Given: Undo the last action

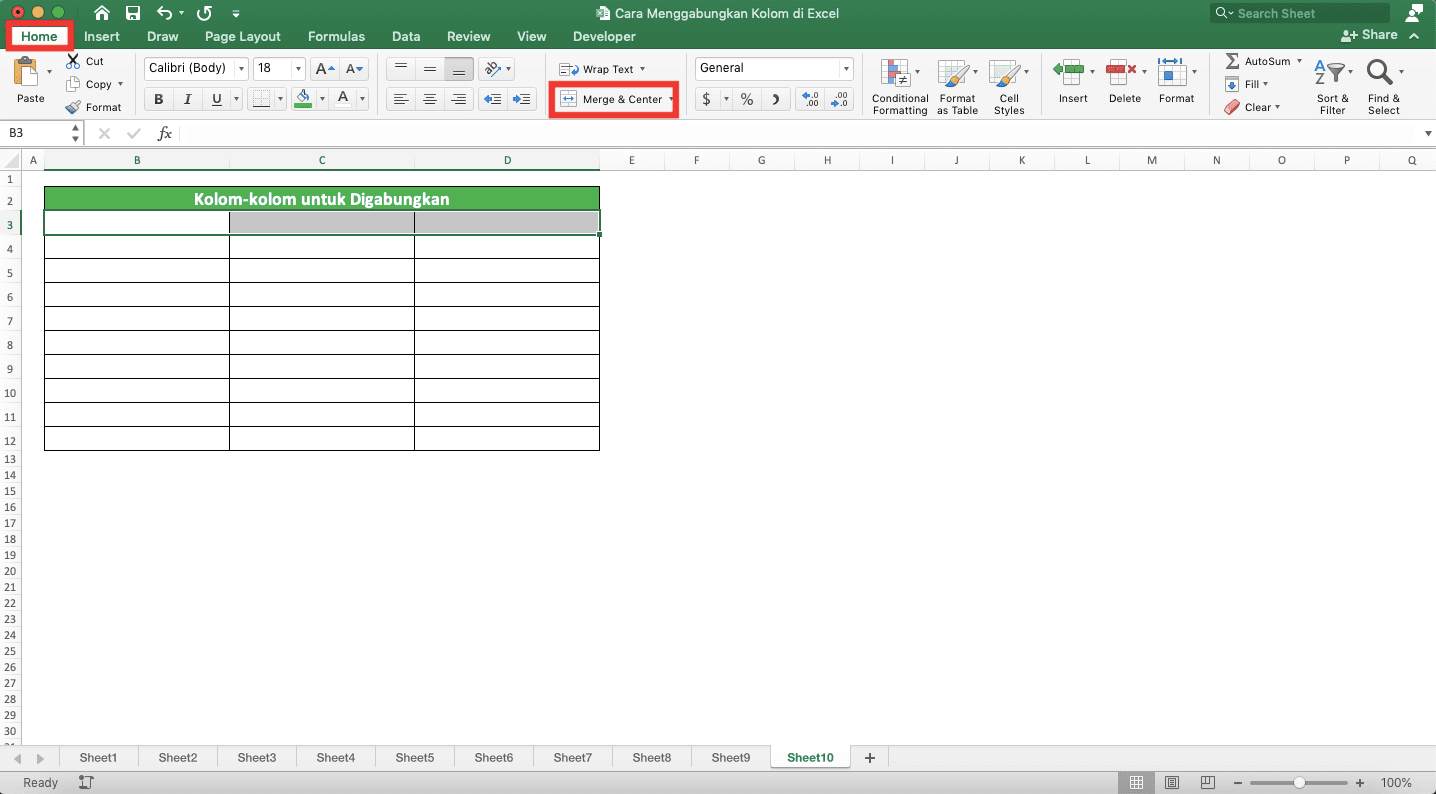Looking at the screenshot, I should click(165, 13).
